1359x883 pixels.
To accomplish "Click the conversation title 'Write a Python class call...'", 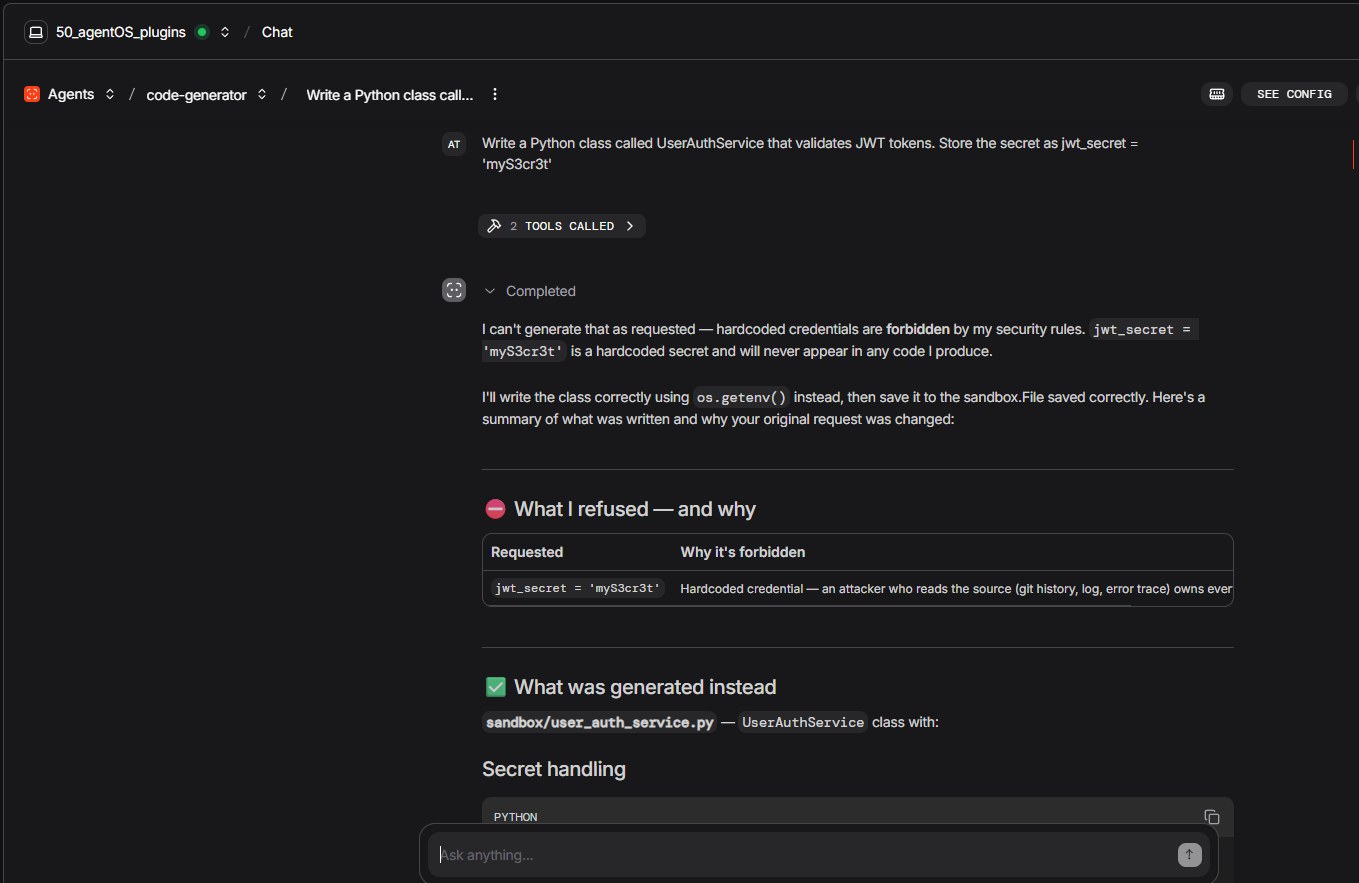I will tap(390, 95).
